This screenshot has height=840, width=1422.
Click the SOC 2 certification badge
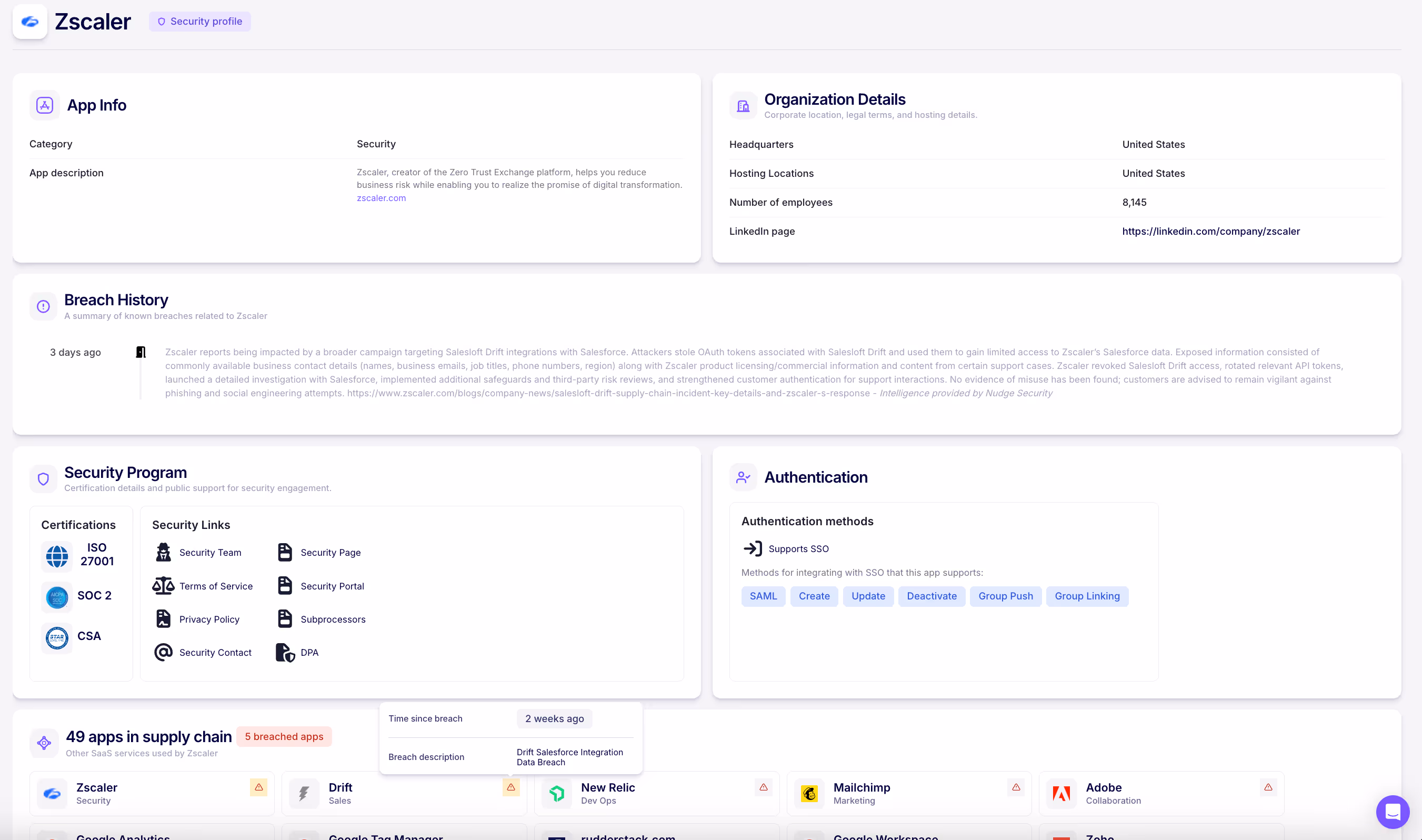coord(57,597)
